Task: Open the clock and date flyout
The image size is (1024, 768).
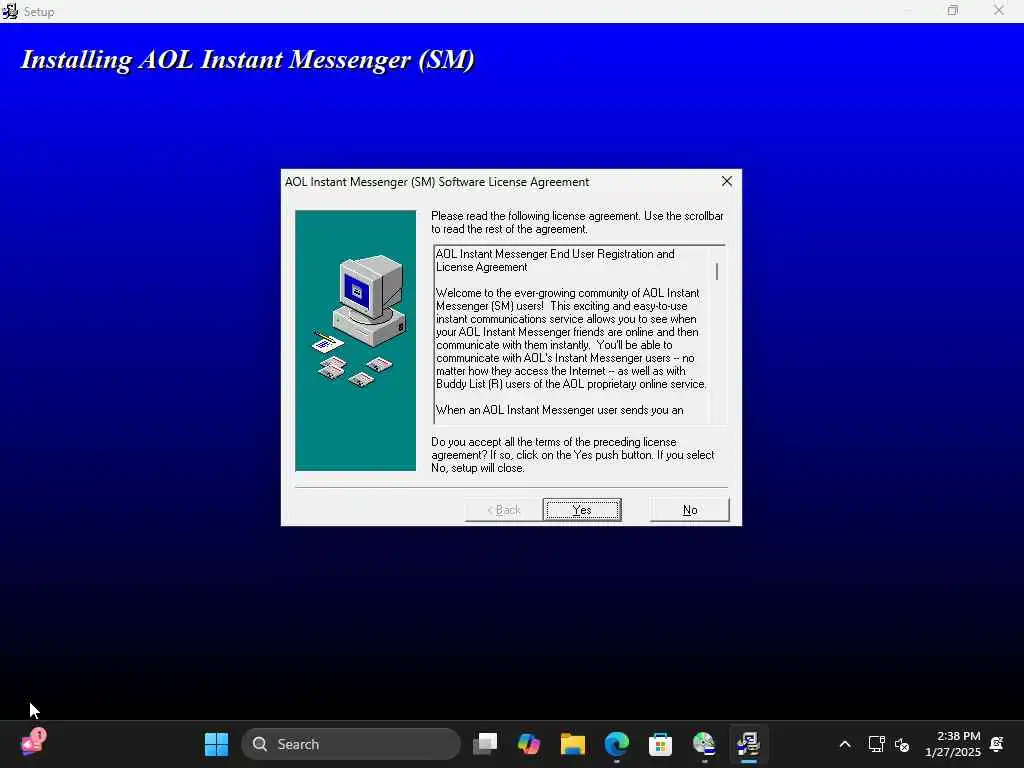Action: (953, 744)
